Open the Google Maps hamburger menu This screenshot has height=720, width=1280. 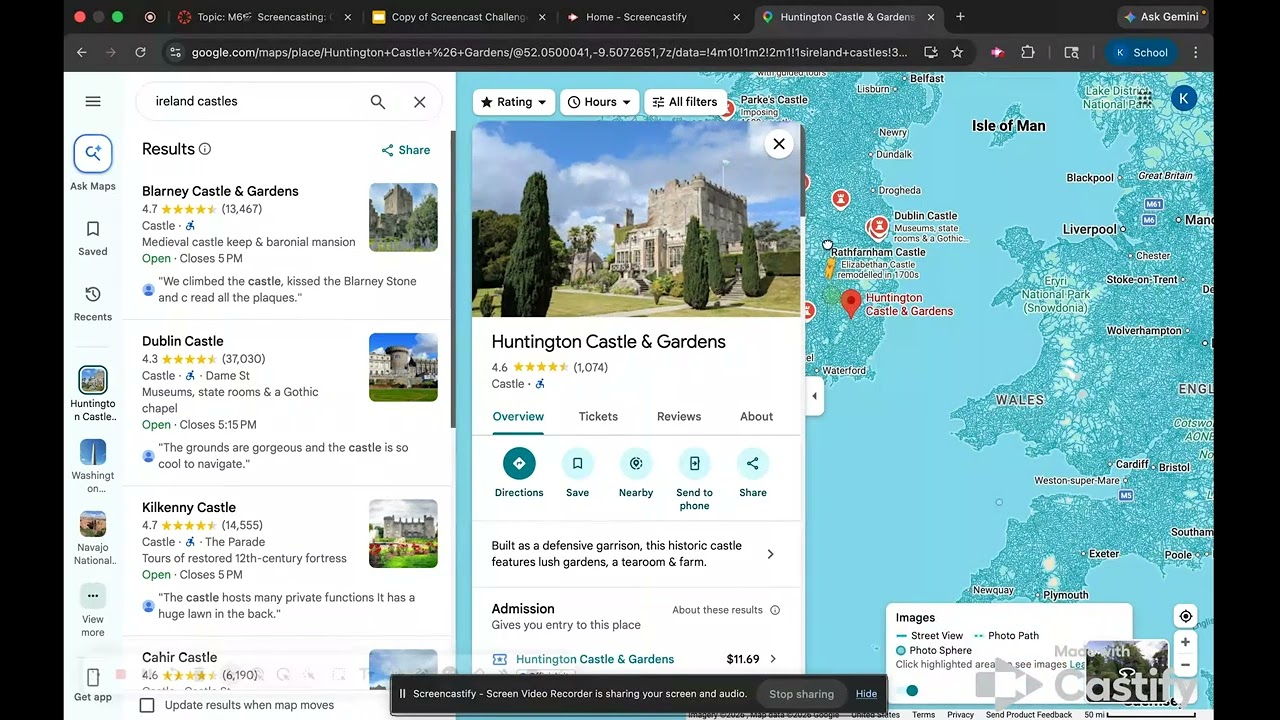click(93, 101)
